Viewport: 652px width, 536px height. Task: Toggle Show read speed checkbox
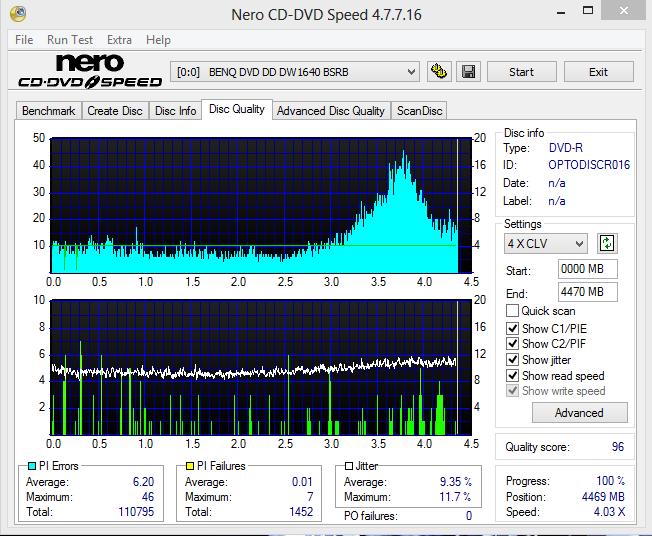[x=512, y=375]
